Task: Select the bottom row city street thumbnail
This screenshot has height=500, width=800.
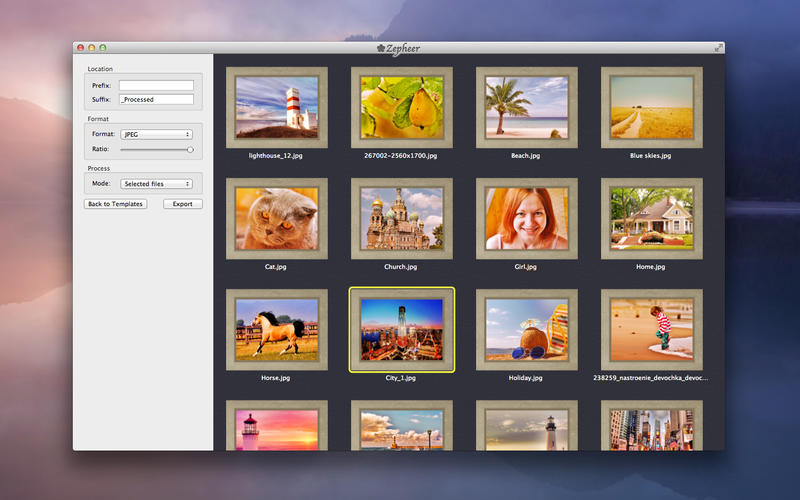Action: point(652,426)
